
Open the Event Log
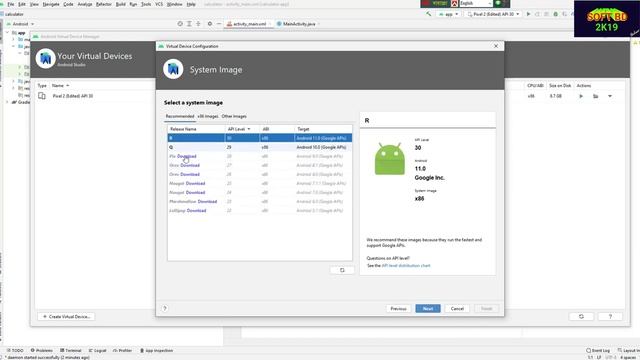tap(598, 351)
